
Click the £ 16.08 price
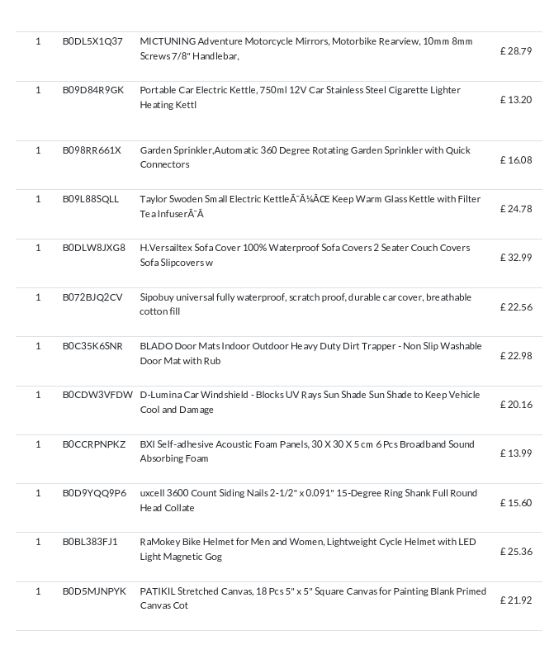[516, 160]
